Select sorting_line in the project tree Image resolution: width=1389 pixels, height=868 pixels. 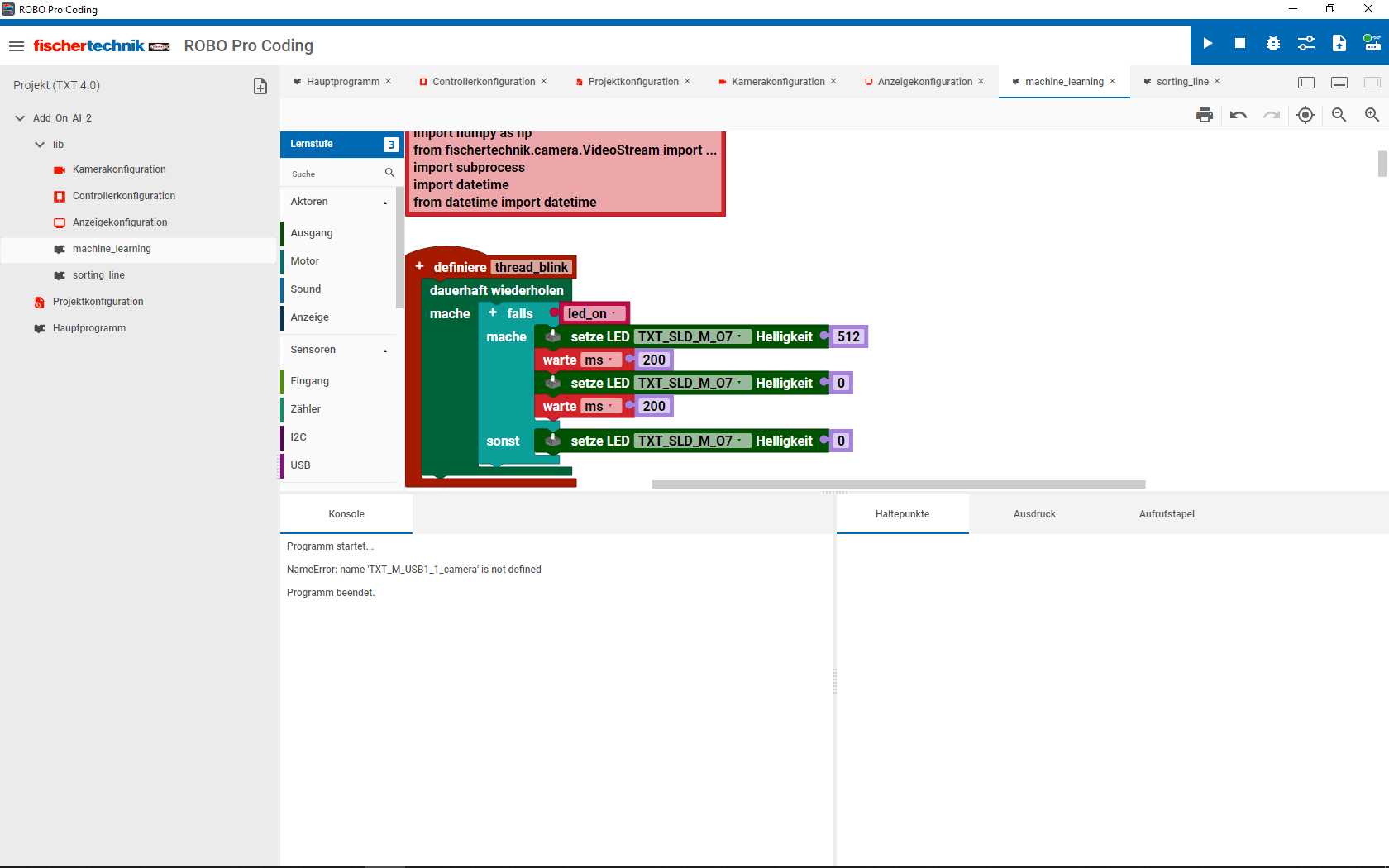coord(98,275)
